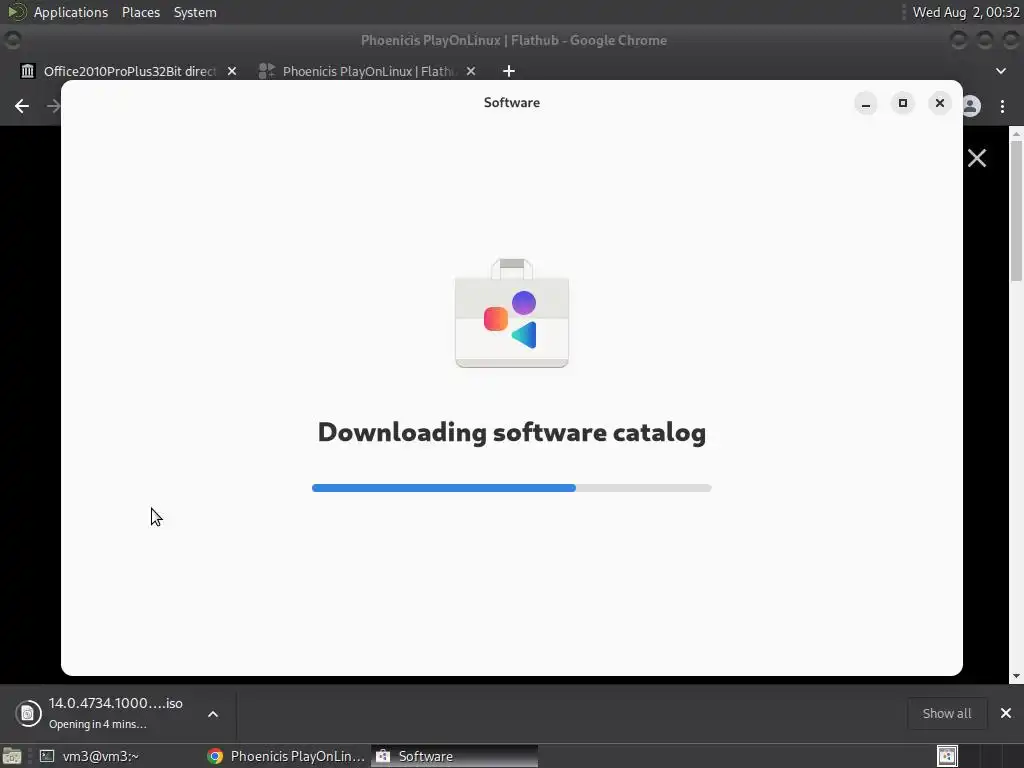Minimize the Software window
Screen dimensions: 1024x768
[865, 103]
